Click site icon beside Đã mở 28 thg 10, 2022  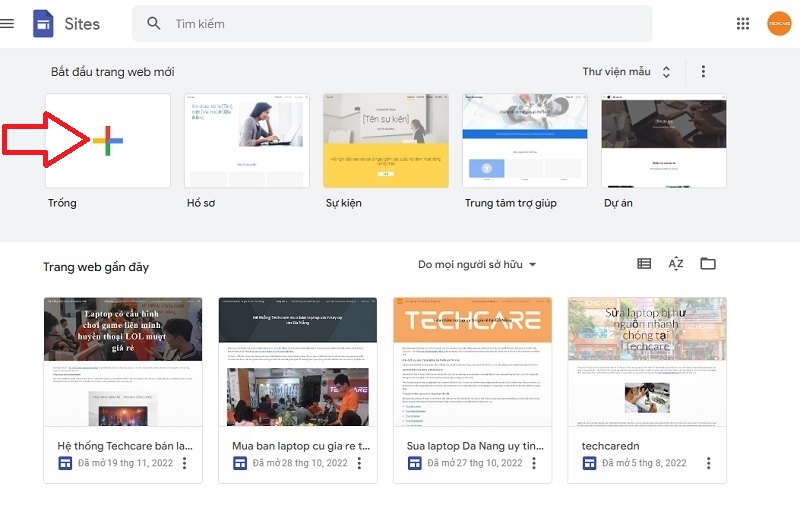tap(240, 463)
